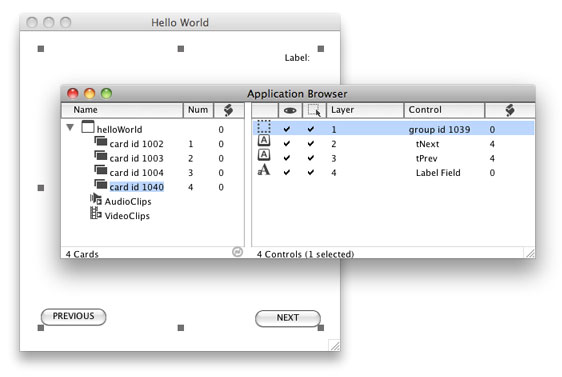Click layer number 3 cell
The image size is (562, 377).
click(334, 158)
